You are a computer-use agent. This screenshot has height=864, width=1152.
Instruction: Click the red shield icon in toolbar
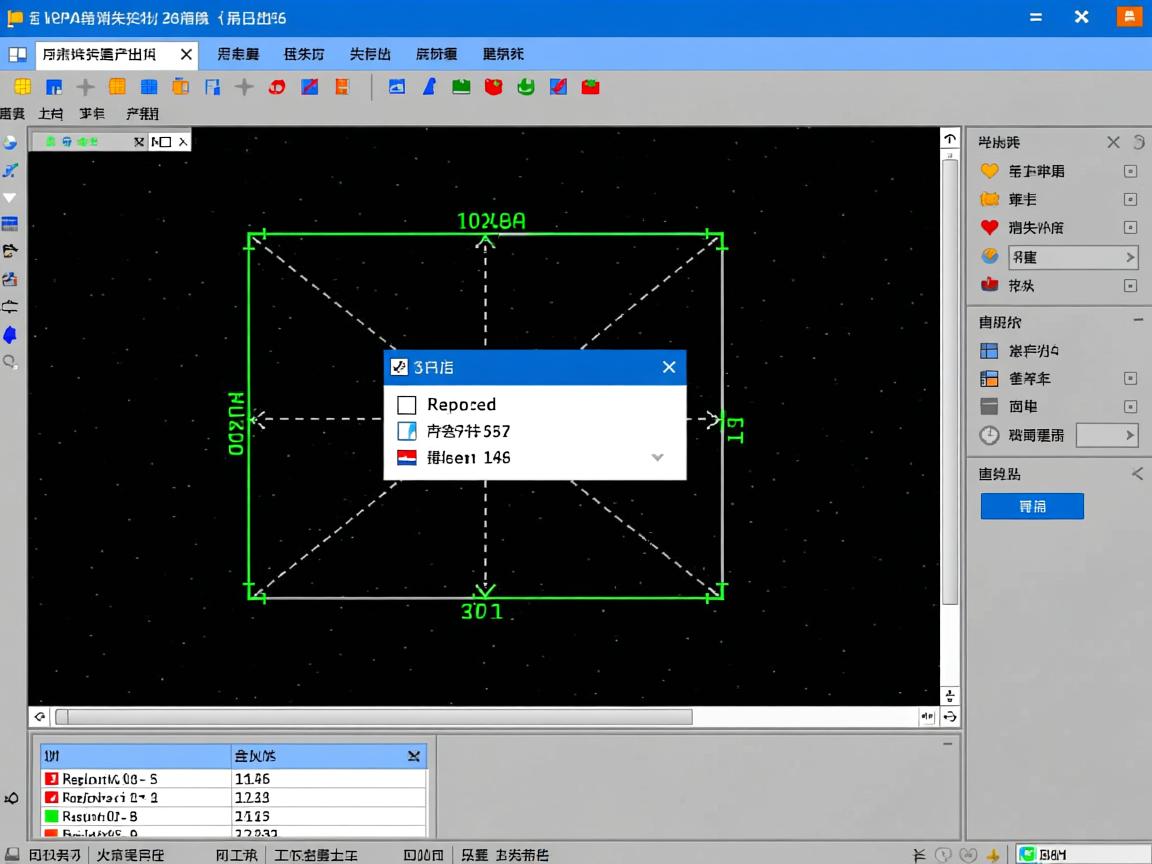(x=493, y=87)
